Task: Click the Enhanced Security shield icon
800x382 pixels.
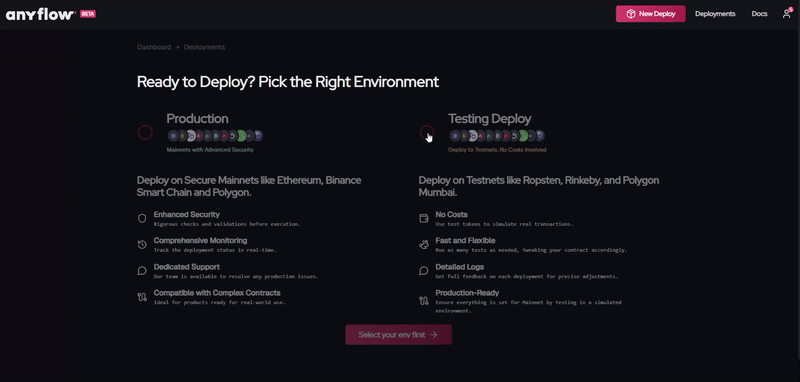Action: point(142,218)
